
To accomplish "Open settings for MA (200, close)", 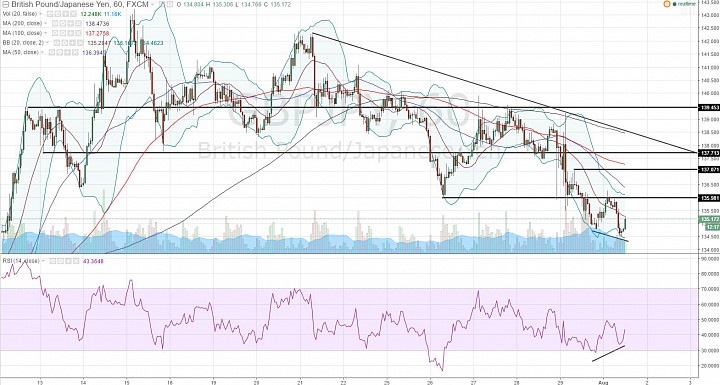I will 63,23.
